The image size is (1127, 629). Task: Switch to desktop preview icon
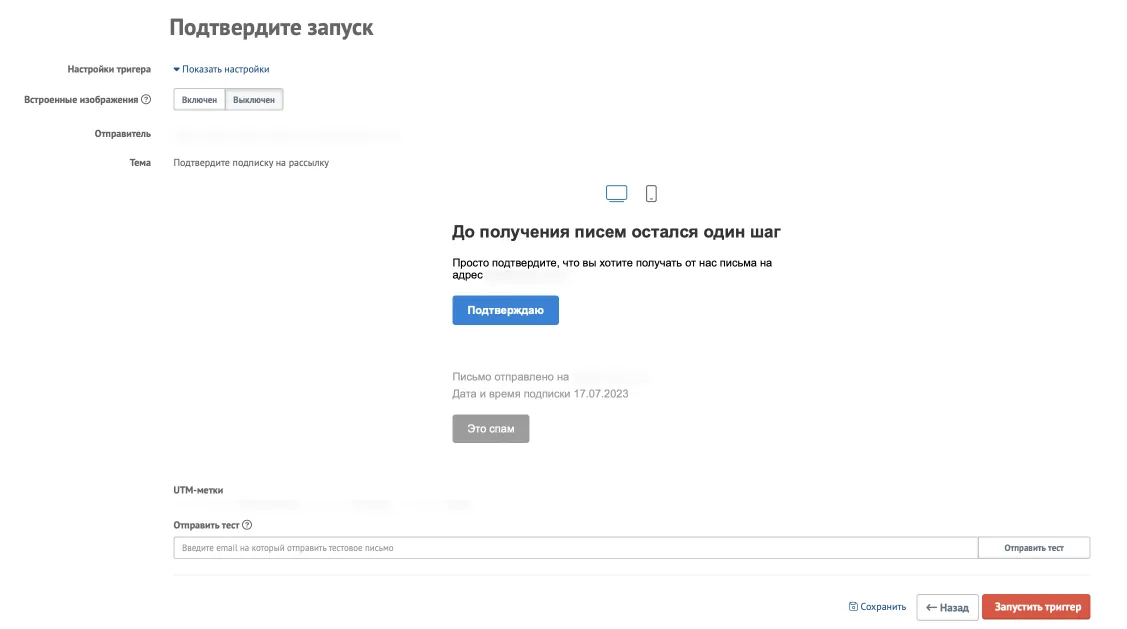coord(616,193)
